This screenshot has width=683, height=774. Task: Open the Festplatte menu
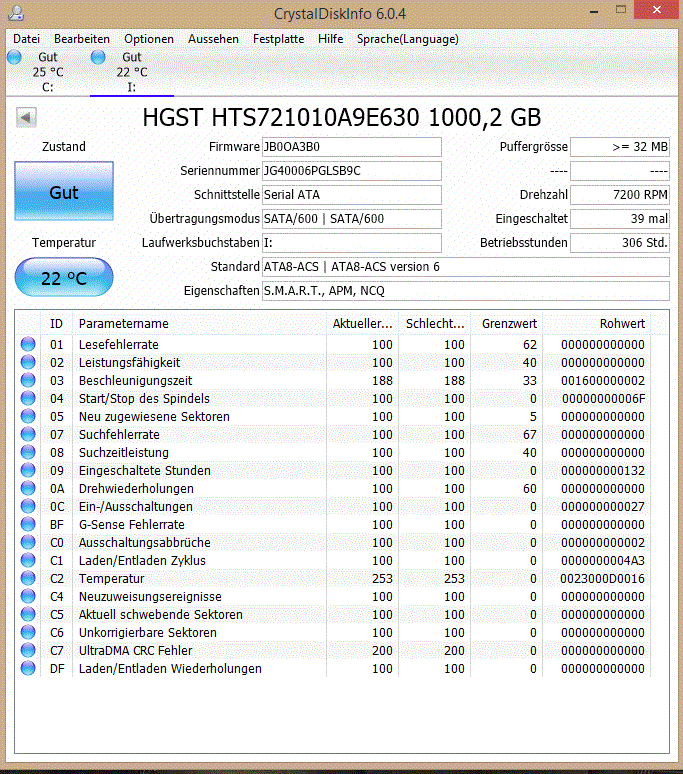pyautogui.click(x=278, y=39)
